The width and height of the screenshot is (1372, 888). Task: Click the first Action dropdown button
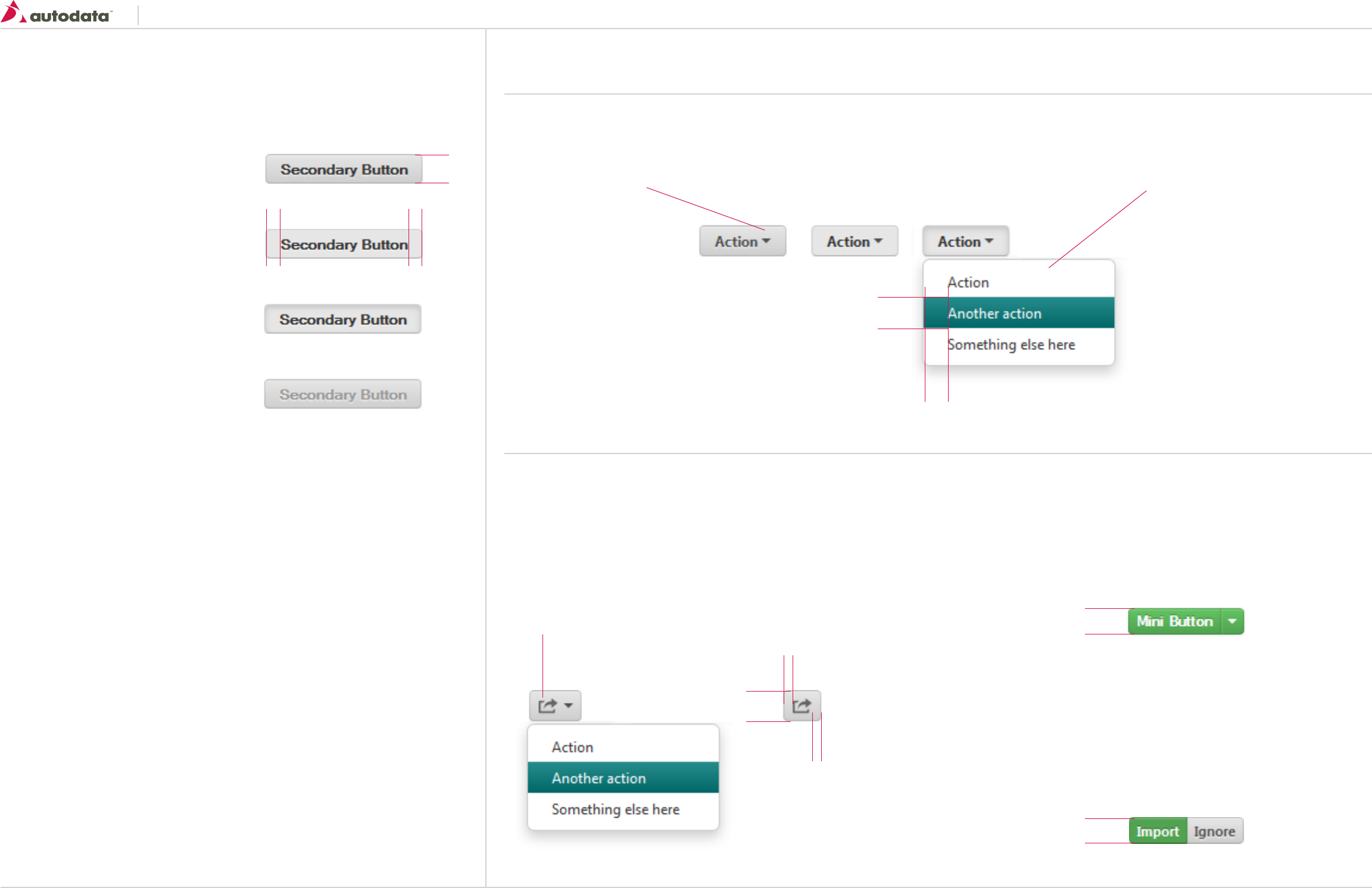tap(742, 241)
